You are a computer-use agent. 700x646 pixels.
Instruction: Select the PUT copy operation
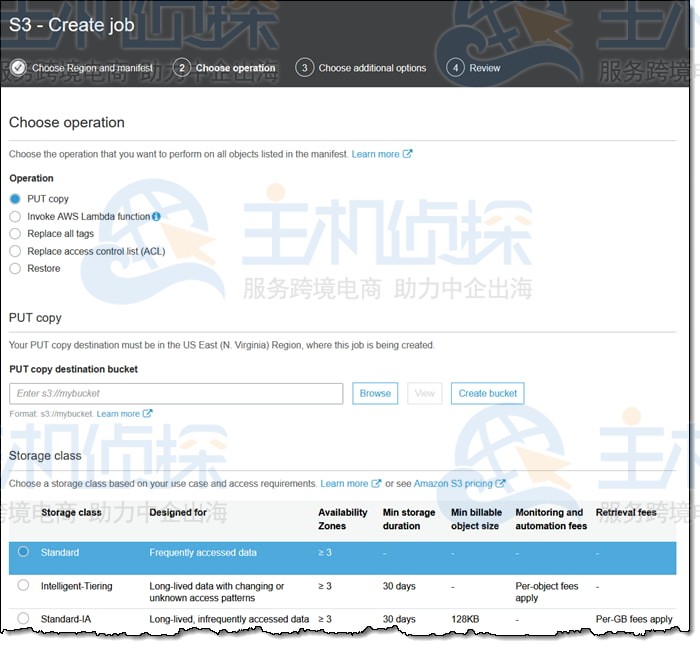click(15, 199)
